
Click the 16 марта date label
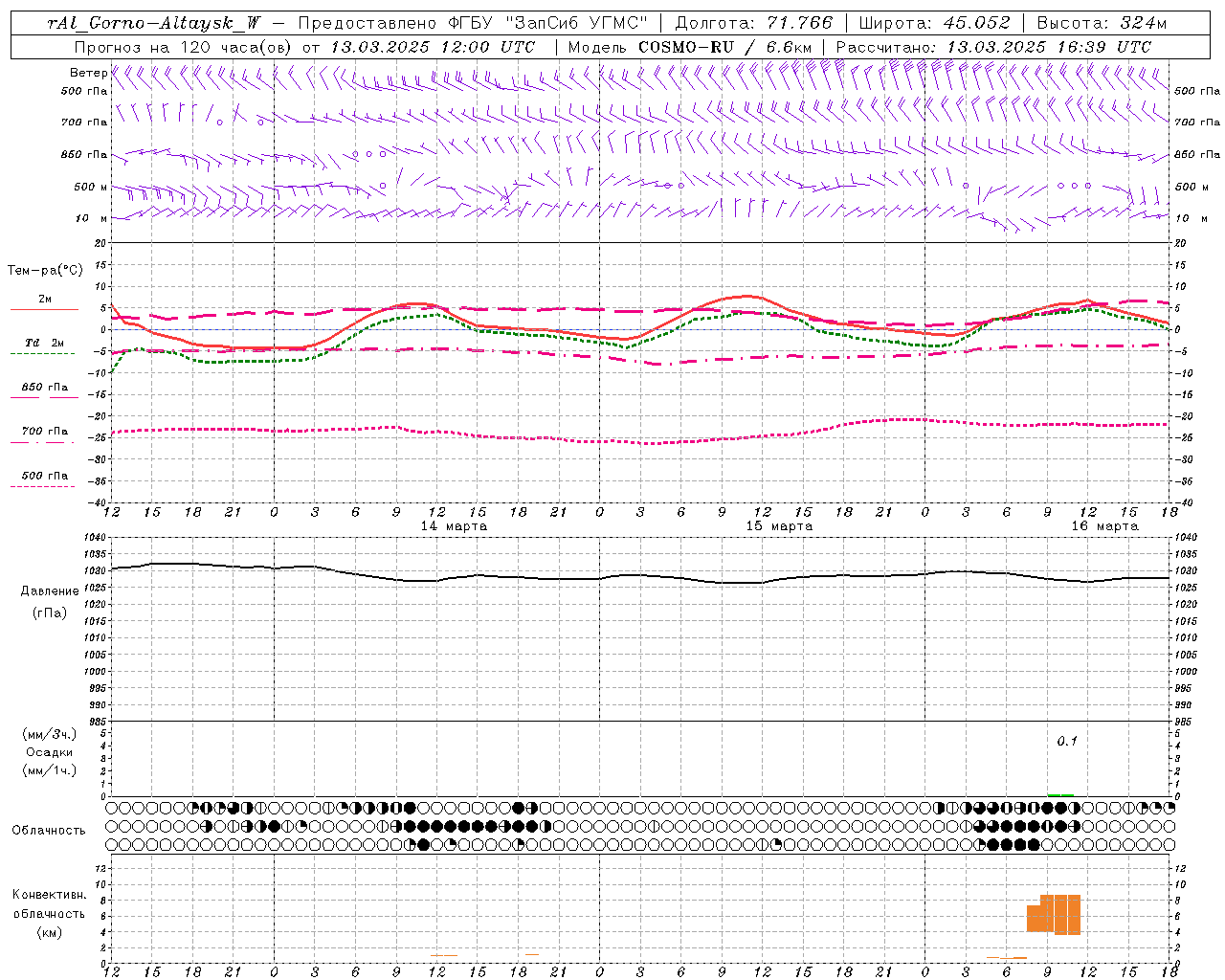tap(1105, 526)
